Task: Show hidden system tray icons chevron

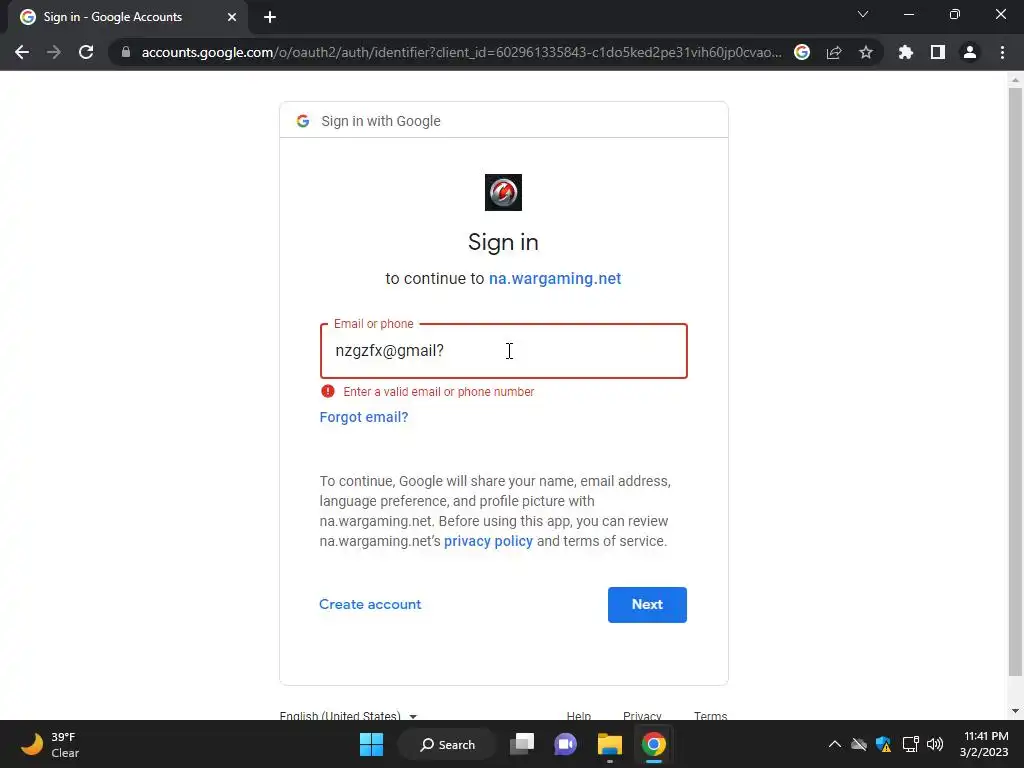Action: tap(835, 744)
